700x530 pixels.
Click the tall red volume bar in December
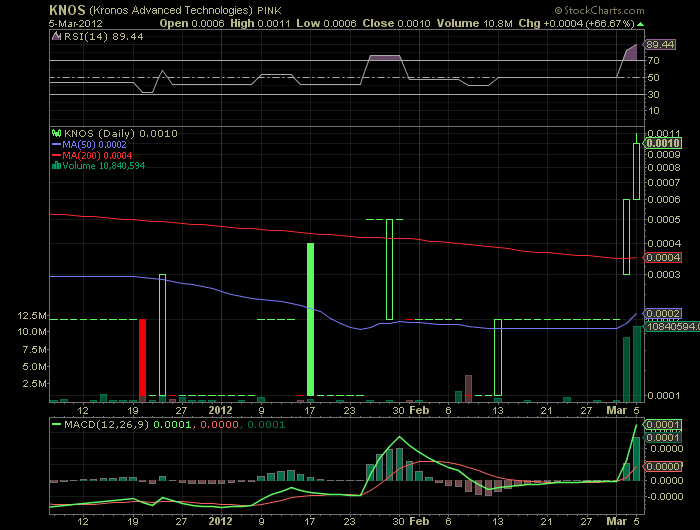click(143, 357)
